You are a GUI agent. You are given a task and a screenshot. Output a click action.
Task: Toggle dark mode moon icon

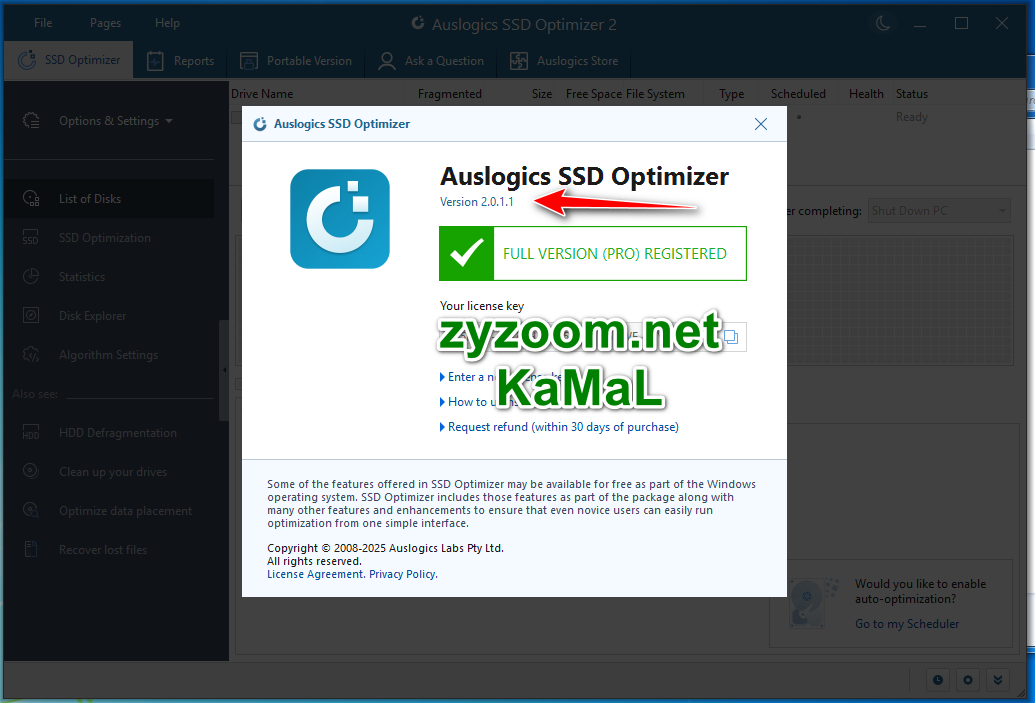point(883,24)
